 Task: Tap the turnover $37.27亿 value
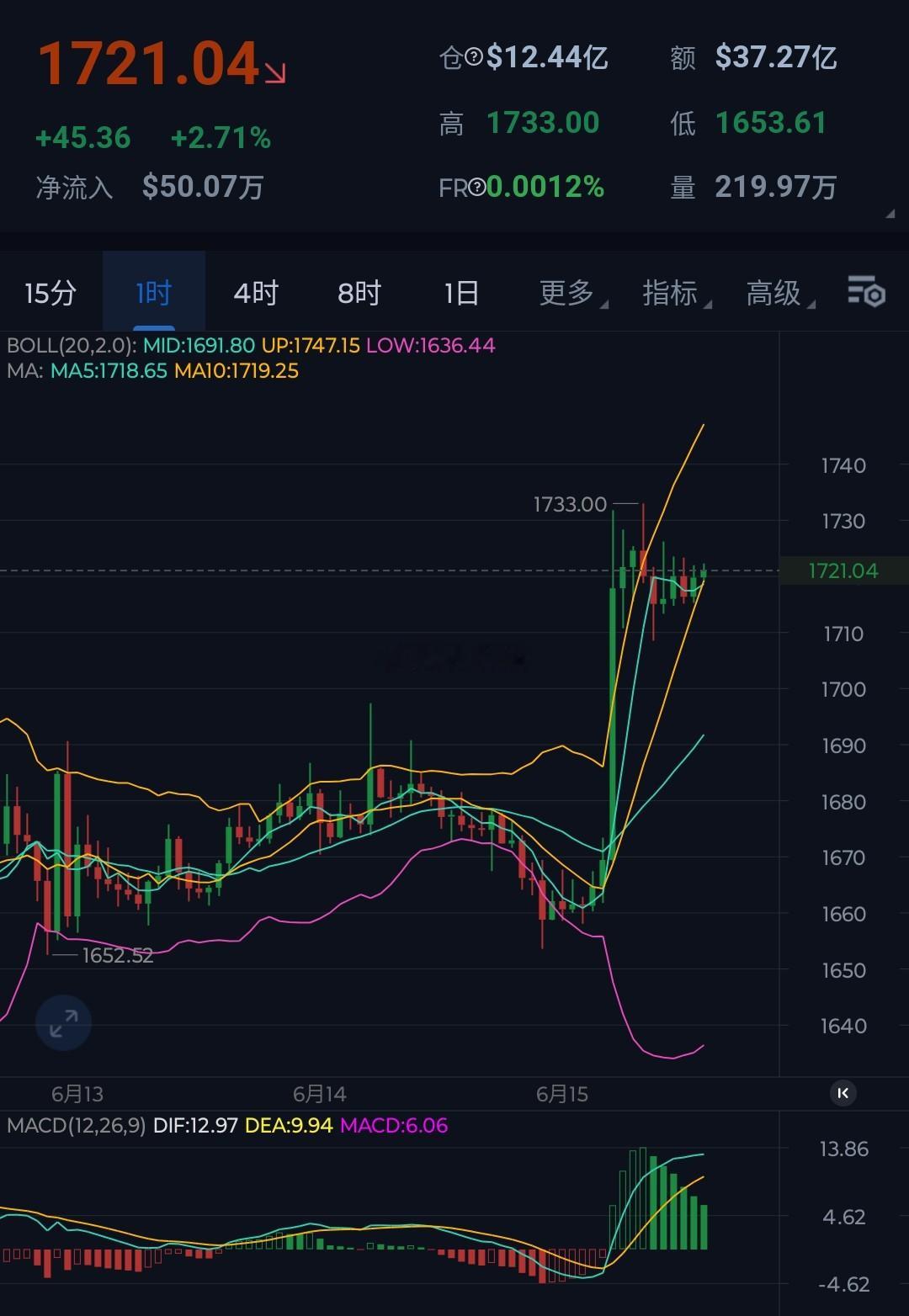pos(776,58)
